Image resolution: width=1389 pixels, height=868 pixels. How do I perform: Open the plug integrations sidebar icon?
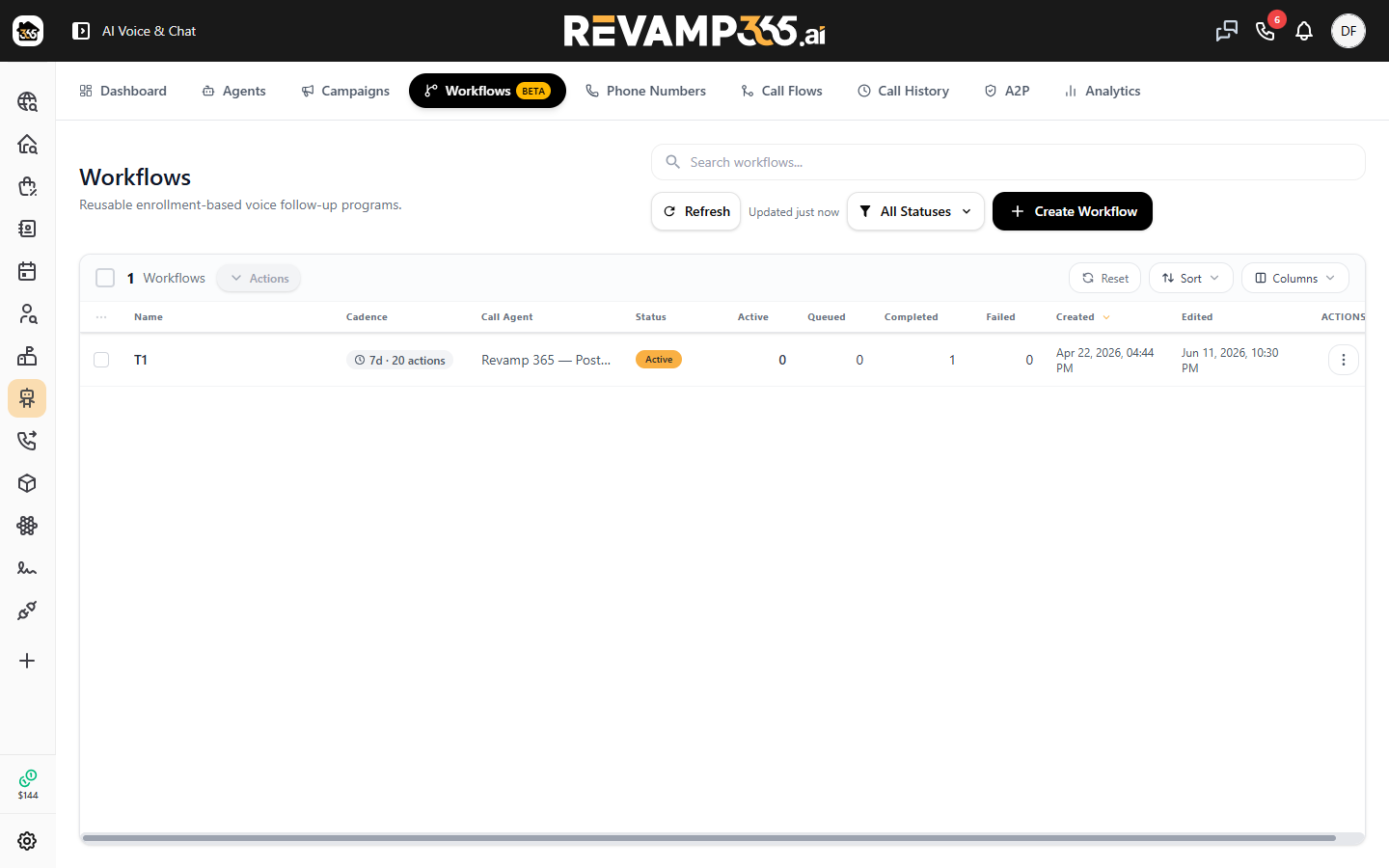[27, 610]
